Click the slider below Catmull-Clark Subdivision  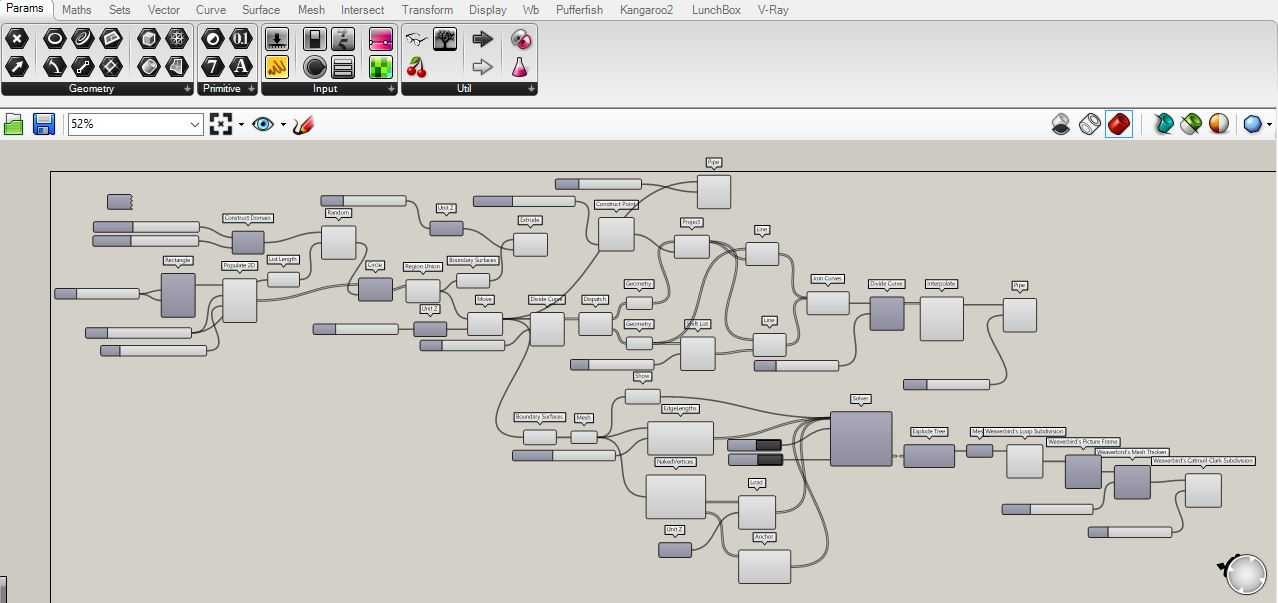1130,532
